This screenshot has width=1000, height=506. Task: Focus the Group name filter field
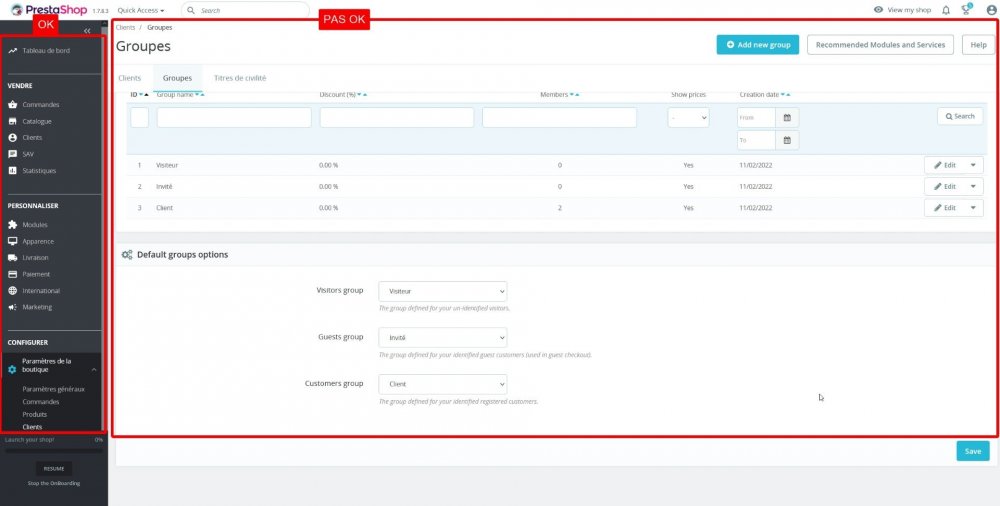pos(234,117)
